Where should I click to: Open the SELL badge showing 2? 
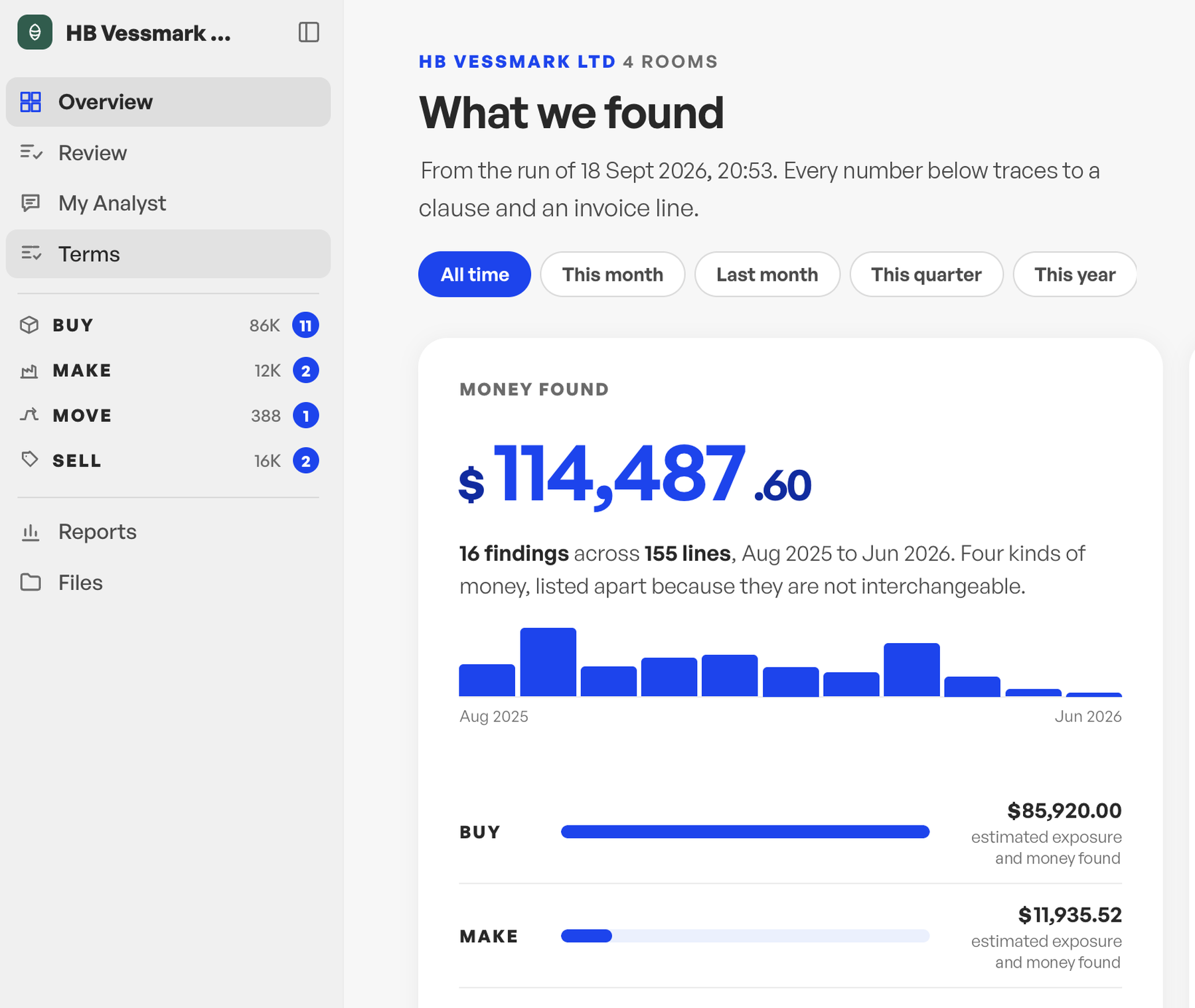pyautogui.click(x=305, y=461)
